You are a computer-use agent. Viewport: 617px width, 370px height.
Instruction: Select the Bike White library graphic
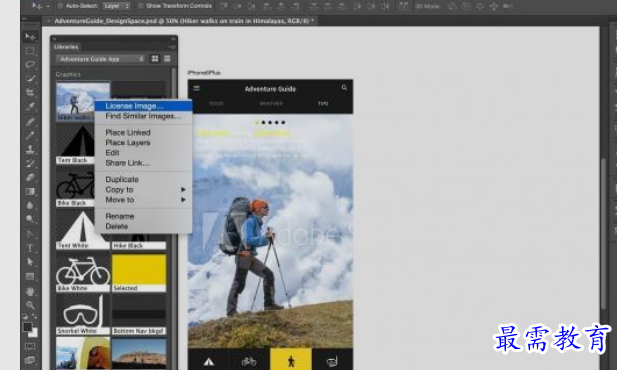(x=83, y=273)
